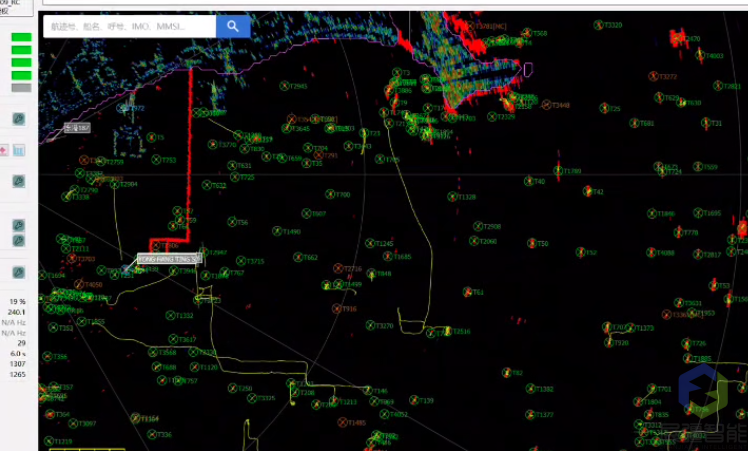The width and height of the screenshot is (748, 451).
Task: Select radar target T2904
Action: (114, 184)
